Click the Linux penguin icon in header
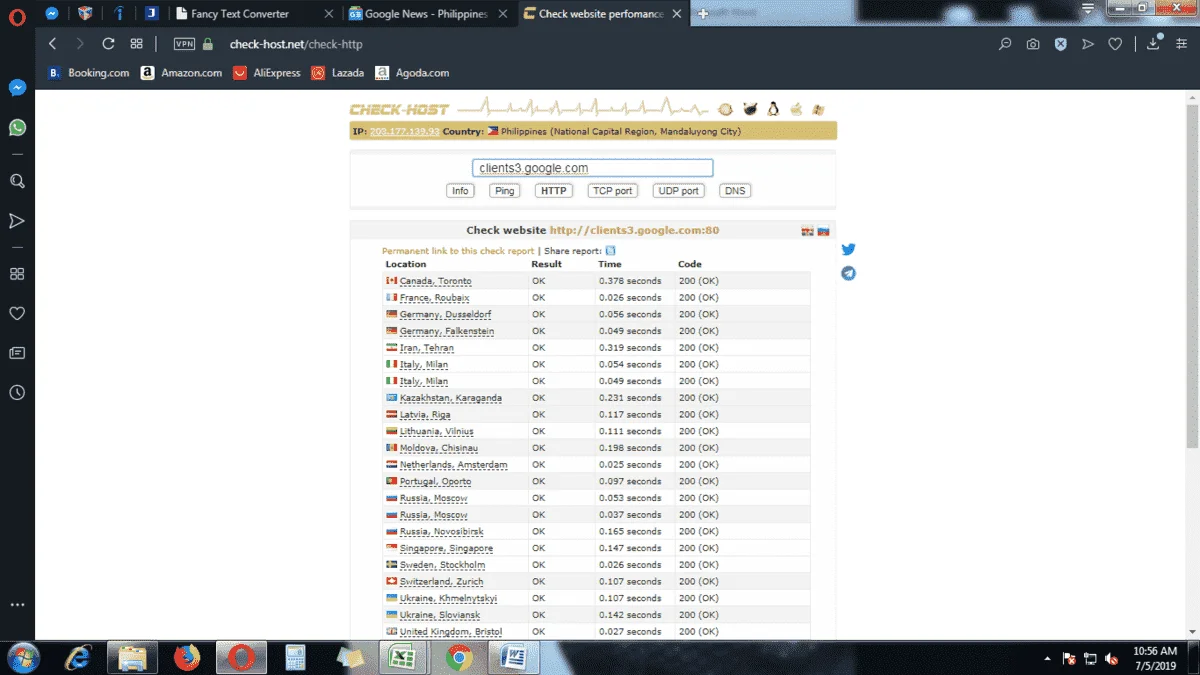Image resolution: width=1200 pixels, height=675 pixels. coord(772,109)
